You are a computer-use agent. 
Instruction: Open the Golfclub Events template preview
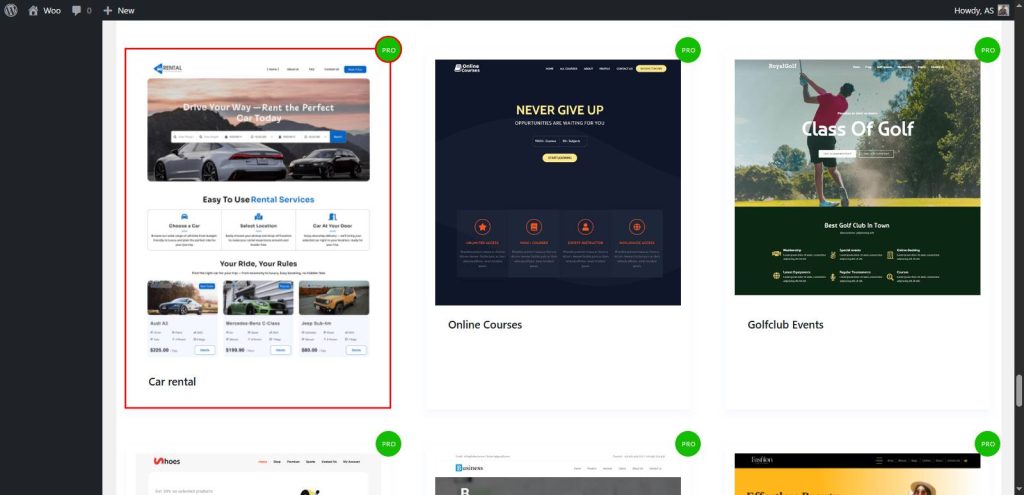857,177
